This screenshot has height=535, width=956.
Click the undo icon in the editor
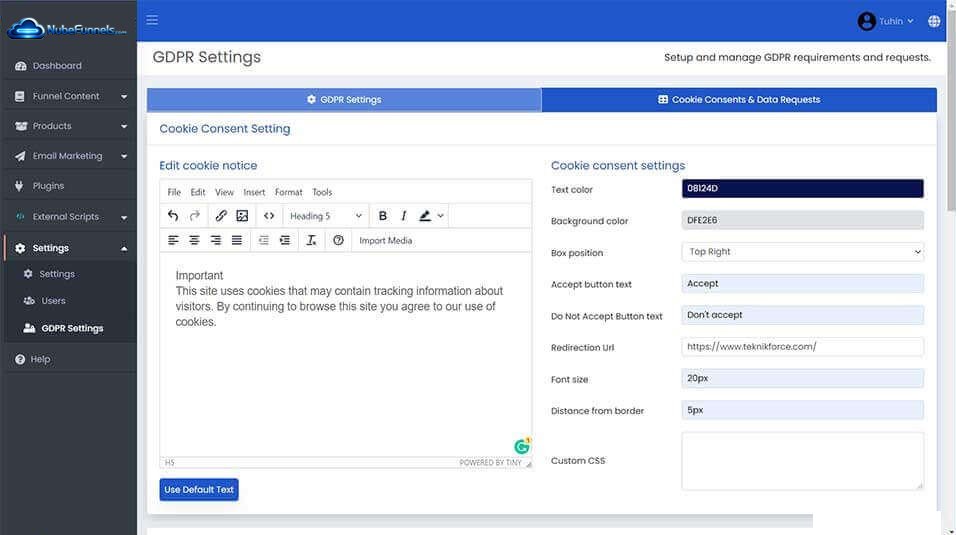[173, 216]
